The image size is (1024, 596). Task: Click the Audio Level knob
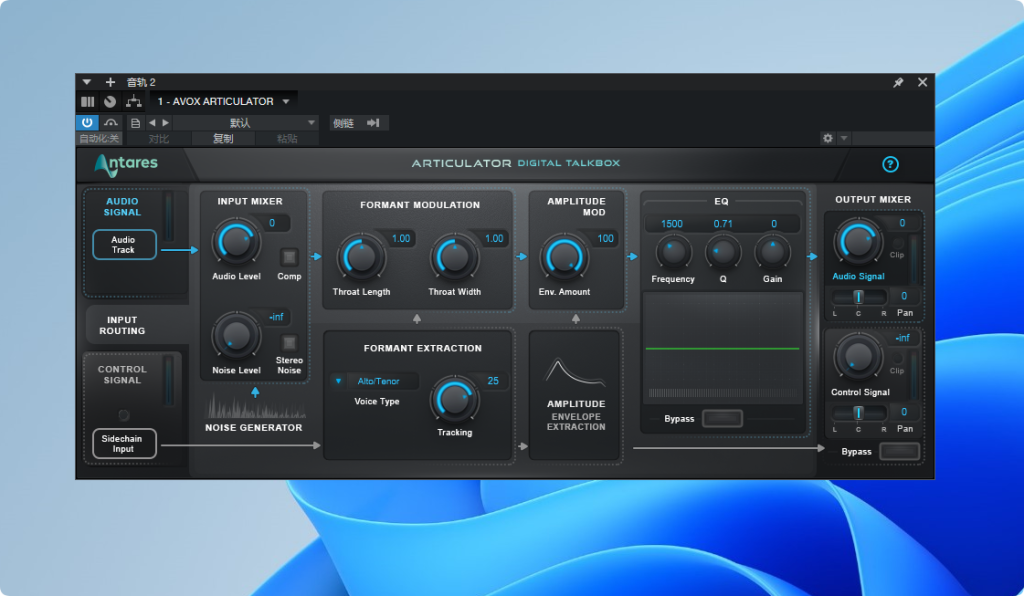236,242
